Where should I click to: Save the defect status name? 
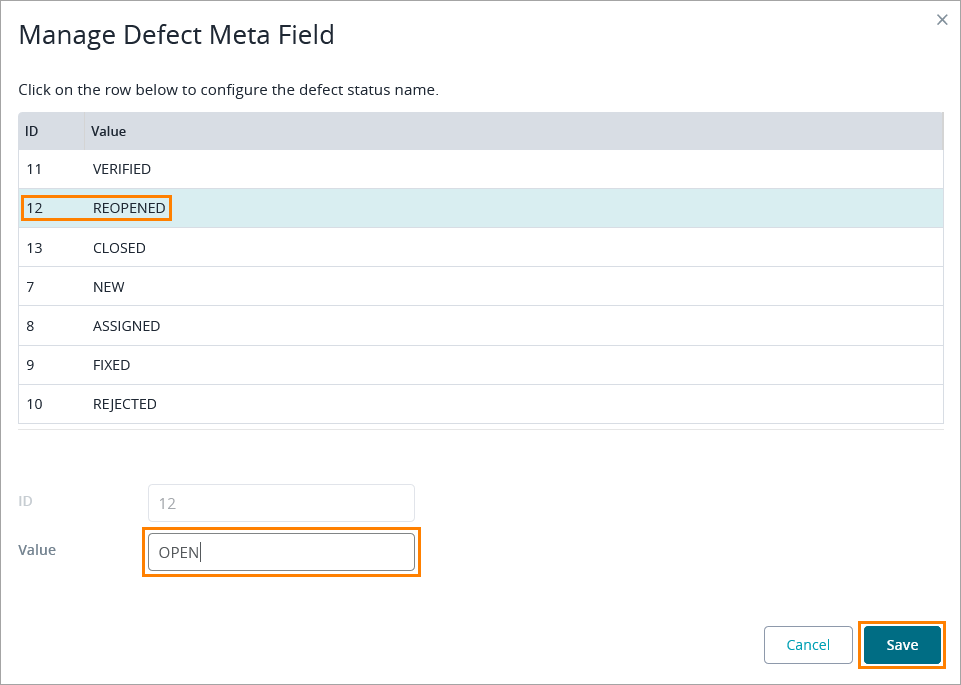tap(902, 645)
